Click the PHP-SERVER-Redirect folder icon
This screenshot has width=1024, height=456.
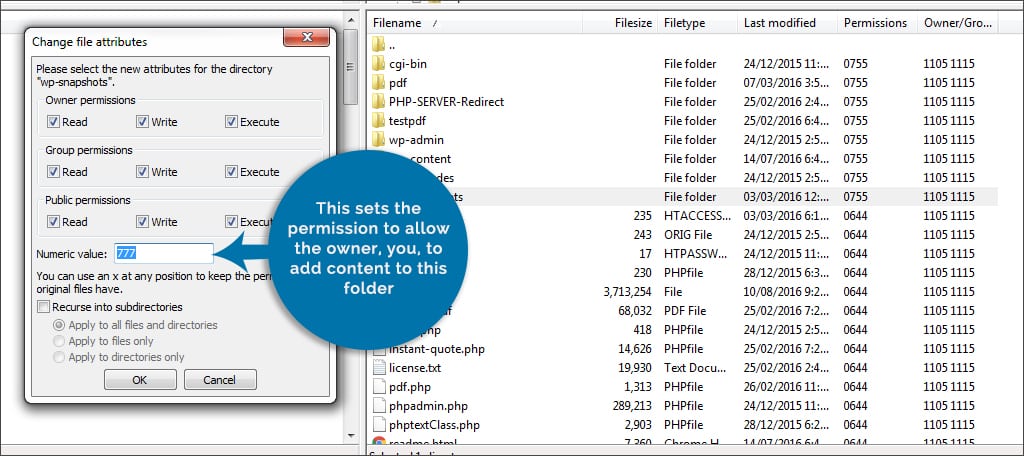[x=379, y=101]
